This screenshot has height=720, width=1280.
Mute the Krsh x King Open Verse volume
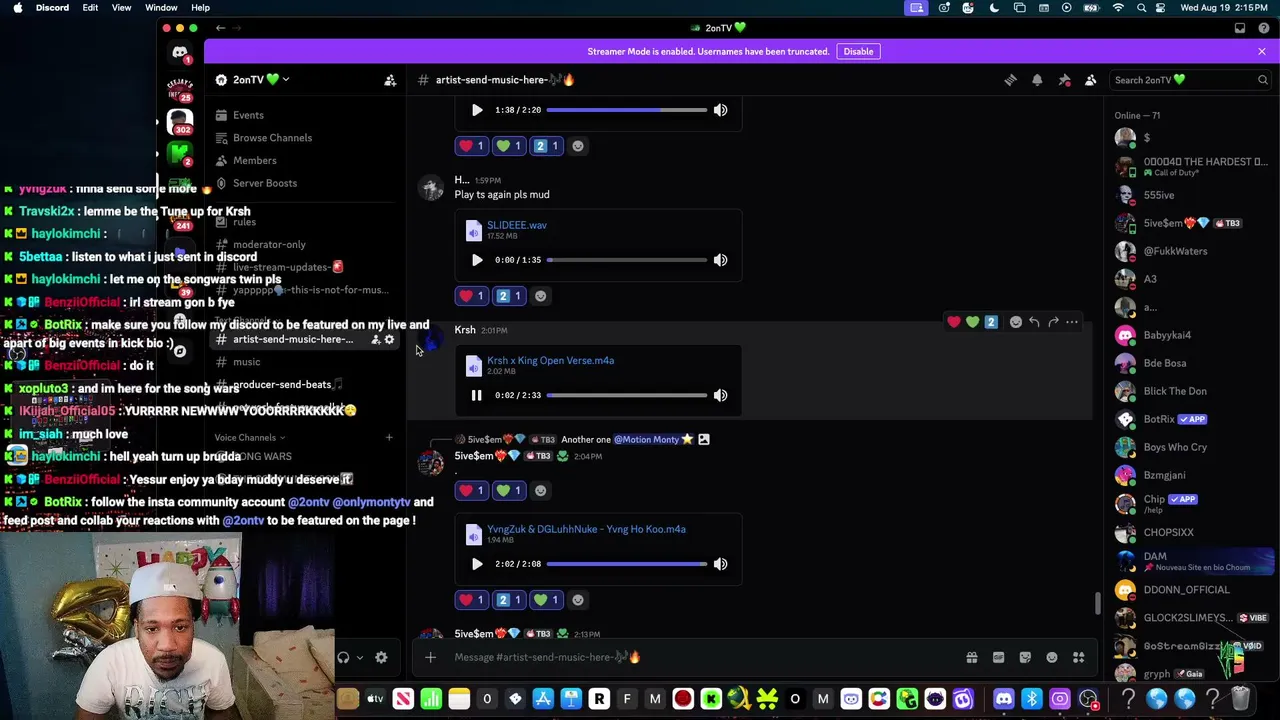pos(720,395)
